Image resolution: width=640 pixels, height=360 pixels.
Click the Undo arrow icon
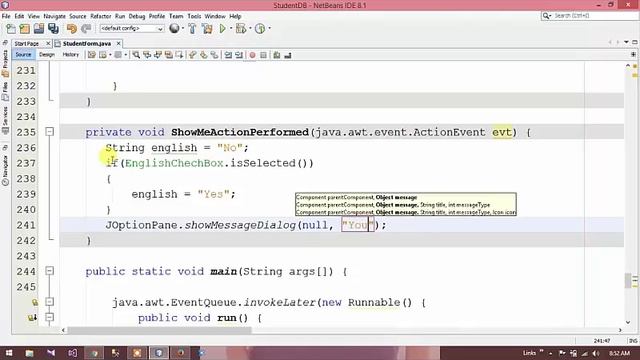(x=72, y=29)
